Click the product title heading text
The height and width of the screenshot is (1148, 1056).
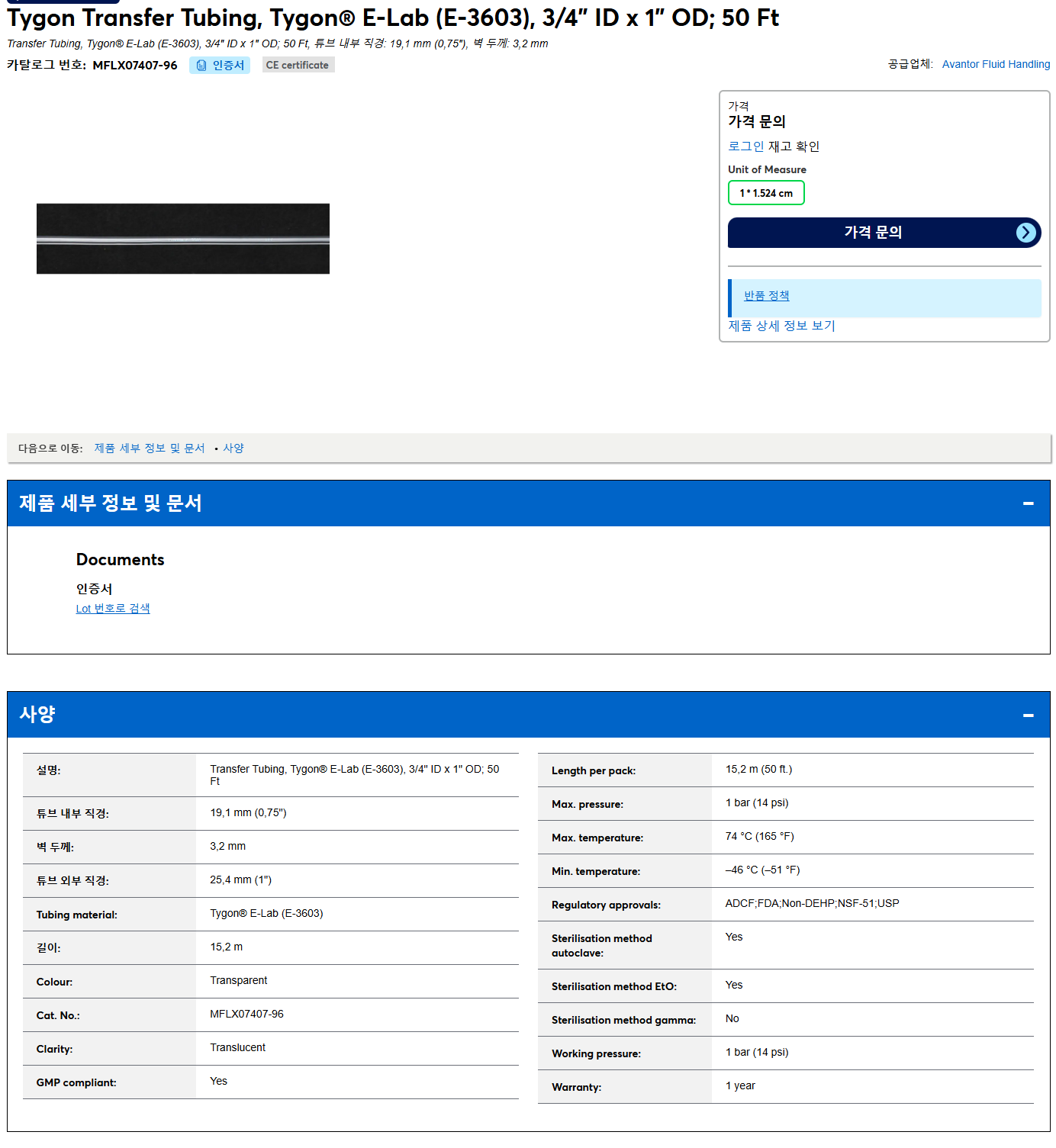[393, 18]
